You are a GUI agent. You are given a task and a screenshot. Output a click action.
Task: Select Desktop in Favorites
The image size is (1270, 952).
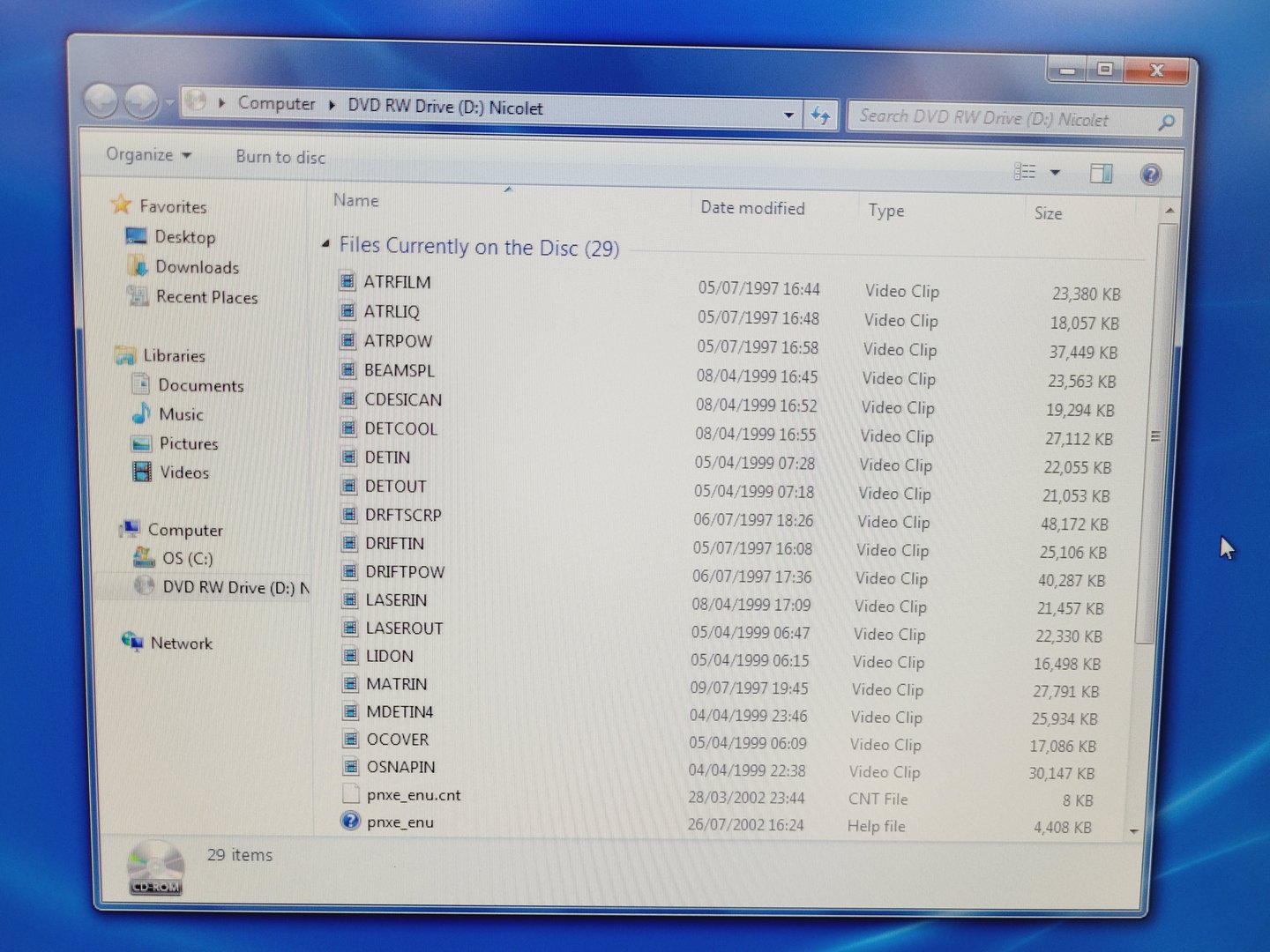184,236
